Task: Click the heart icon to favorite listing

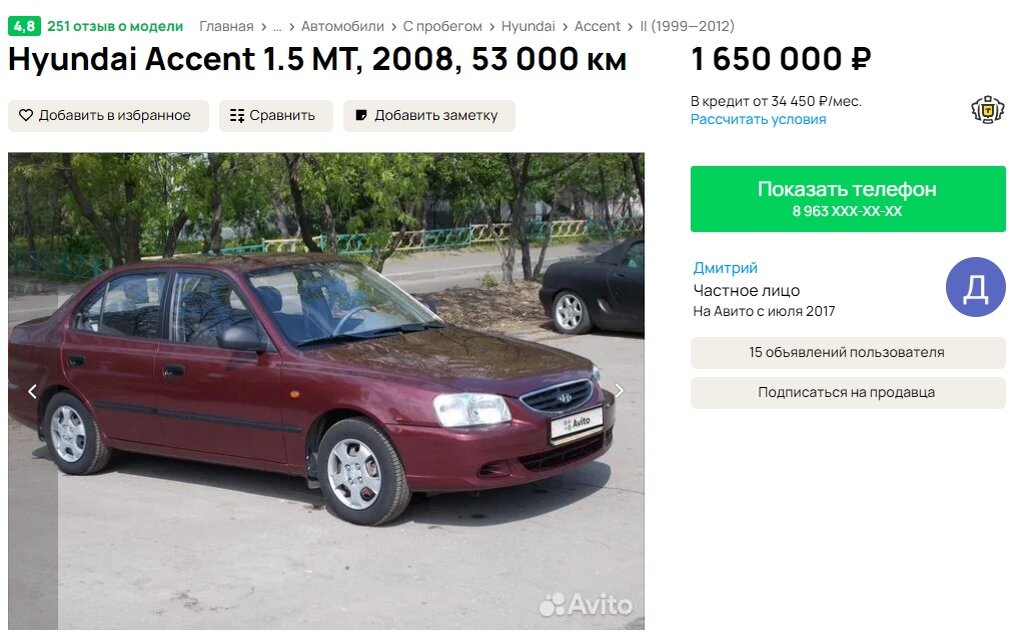Action: [26, 116]
